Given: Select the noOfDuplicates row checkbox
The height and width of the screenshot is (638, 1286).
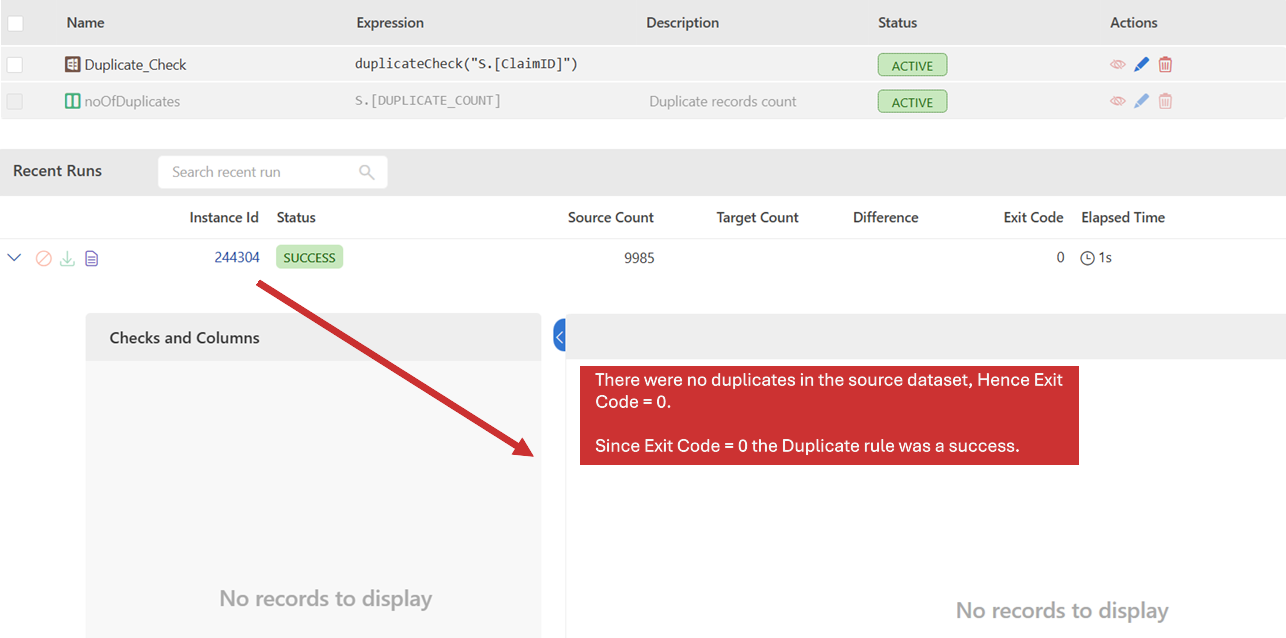Looking at the screenshot, I should click(15, 101).
